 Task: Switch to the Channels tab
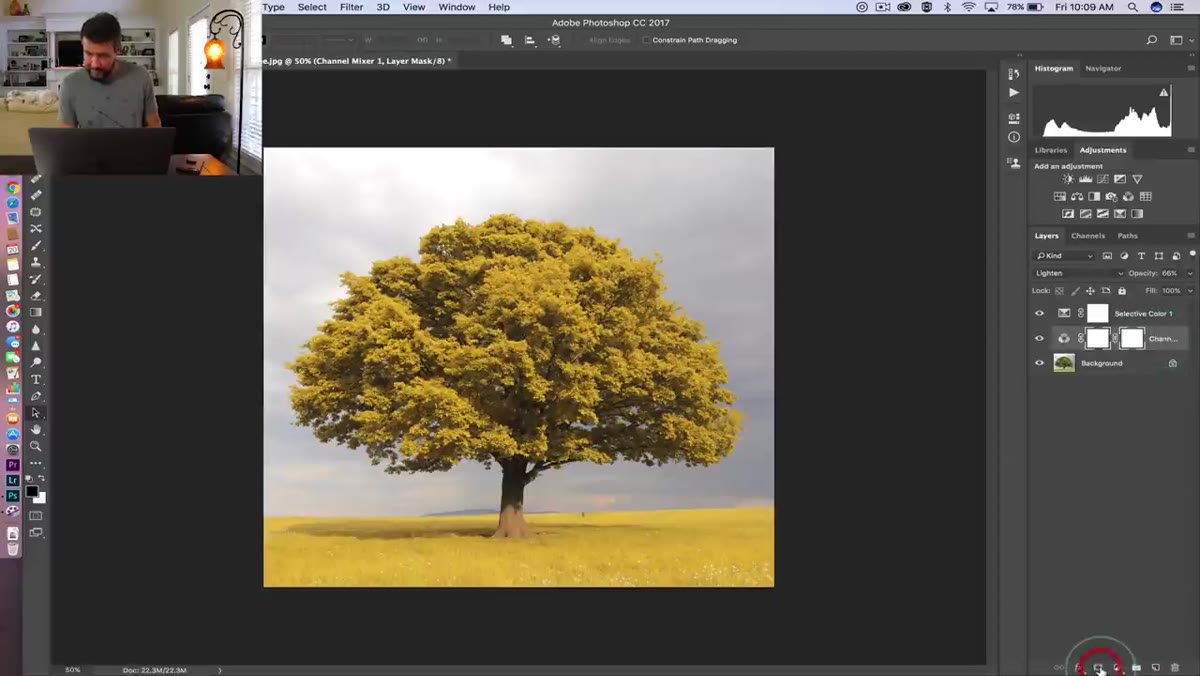point(1088,236)
